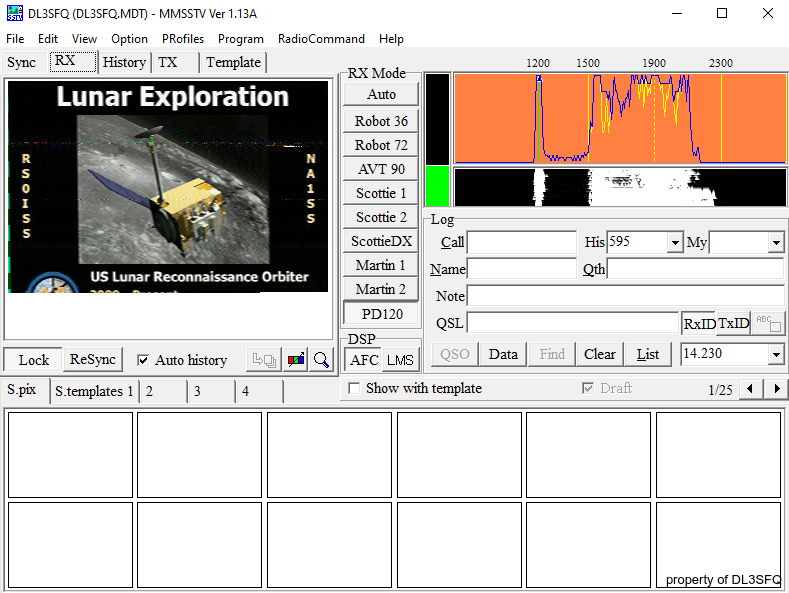The height and width of the screenshot is (593, 789).
Task: Click the Data log button
Action: (503, 354)
